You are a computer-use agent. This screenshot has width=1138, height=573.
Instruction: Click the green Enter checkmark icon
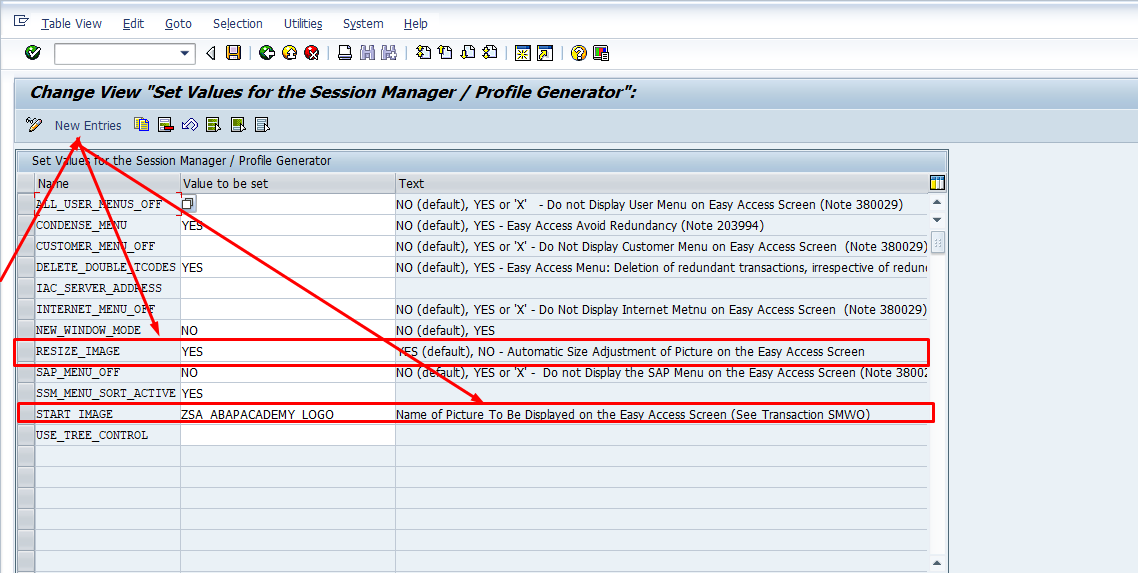pos(33,53)
